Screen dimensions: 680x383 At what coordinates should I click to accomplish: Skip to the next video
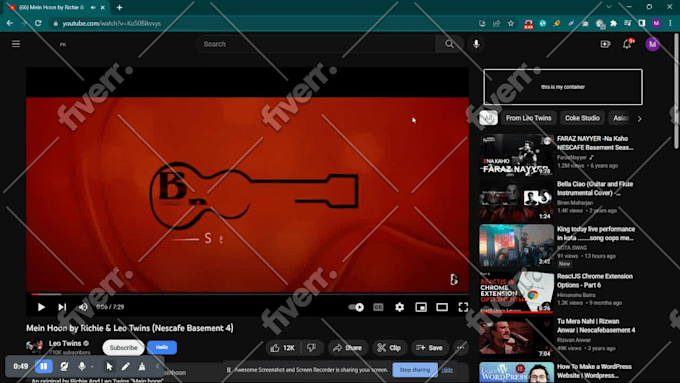coord(62,307)
